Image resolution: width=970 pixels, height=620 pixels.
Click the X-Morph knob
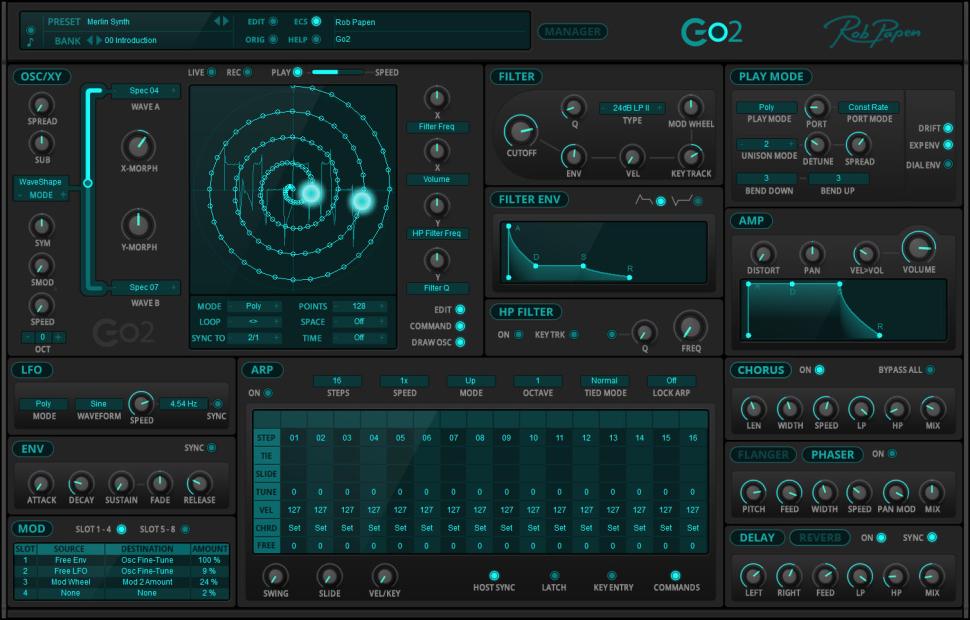pos(138,146)
